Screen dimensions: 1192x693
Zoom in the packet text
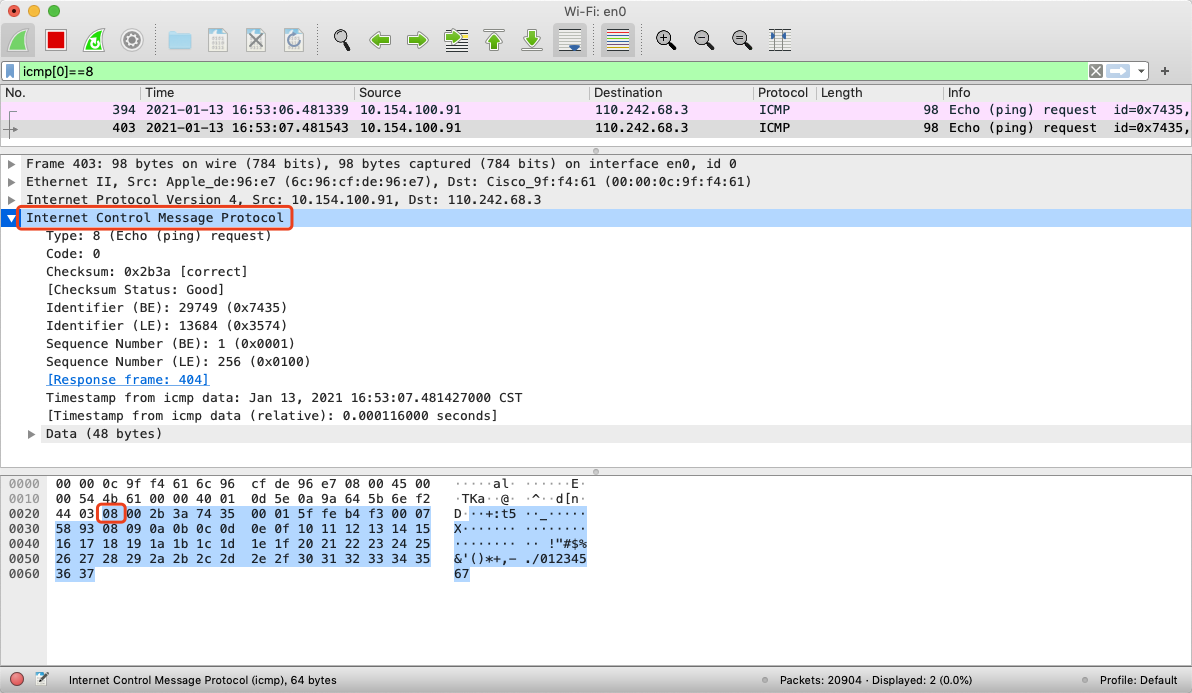pos(666,40)
